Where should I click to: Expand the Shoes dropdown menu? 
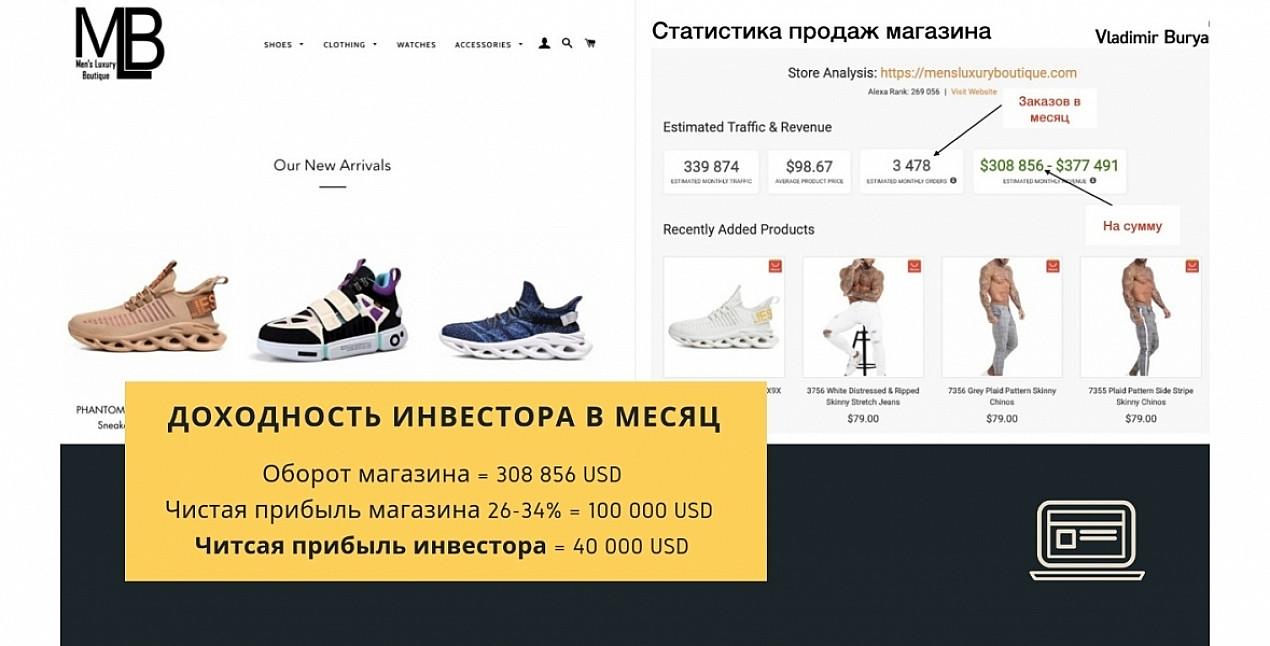click(x=284, y=45)
